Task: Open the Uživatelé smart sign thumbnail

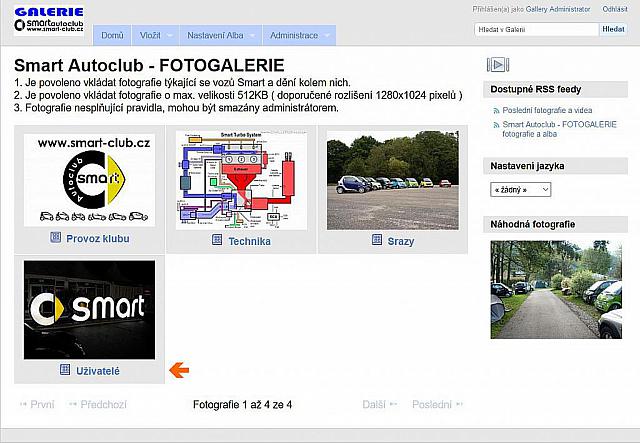Action: pos(89,310)
